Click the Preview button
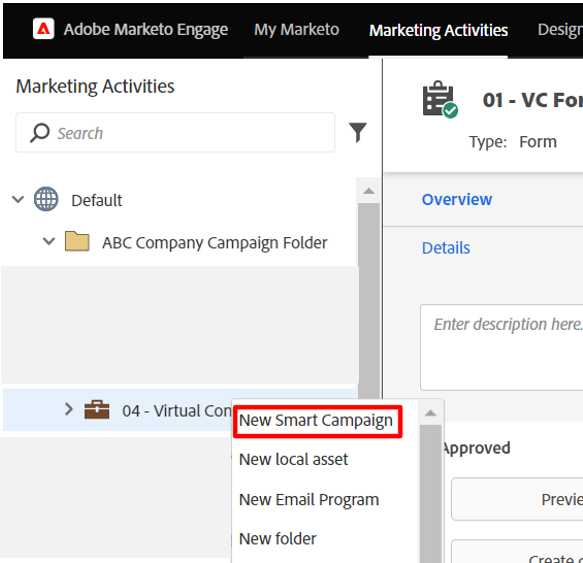 pyautogui.click(x=517, y=499)
